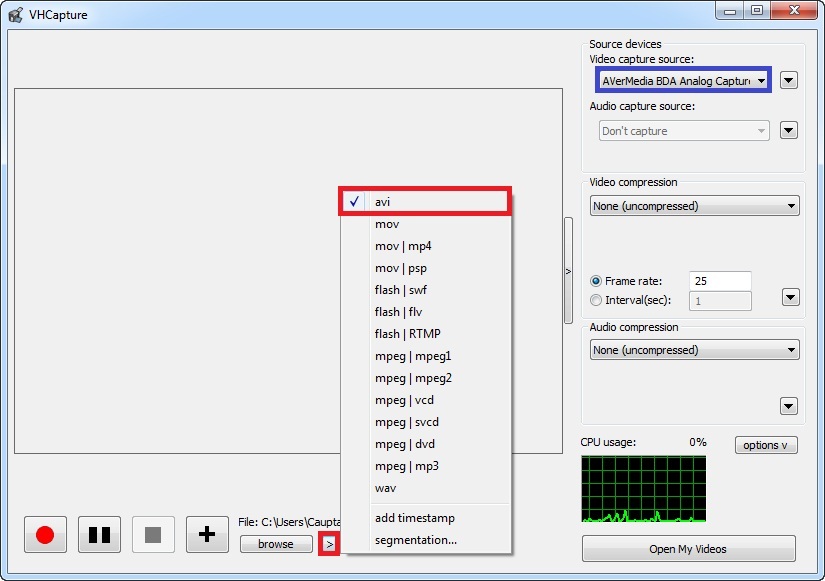Open the file format arrow menu beside browse
The height and width of the screenshot is (581, 825).
(329, 544)
